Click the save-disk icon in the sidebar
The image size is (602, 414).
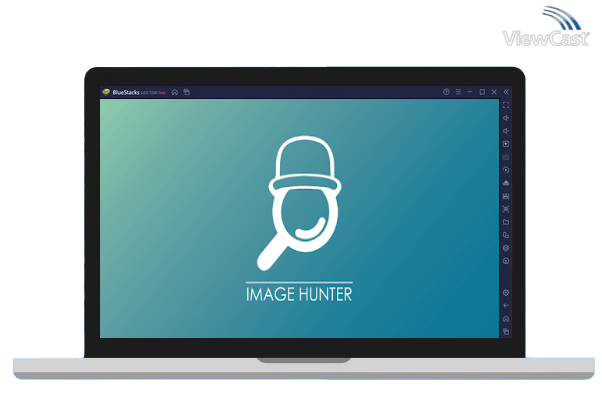pyautogui.click(x=506, y=196)
